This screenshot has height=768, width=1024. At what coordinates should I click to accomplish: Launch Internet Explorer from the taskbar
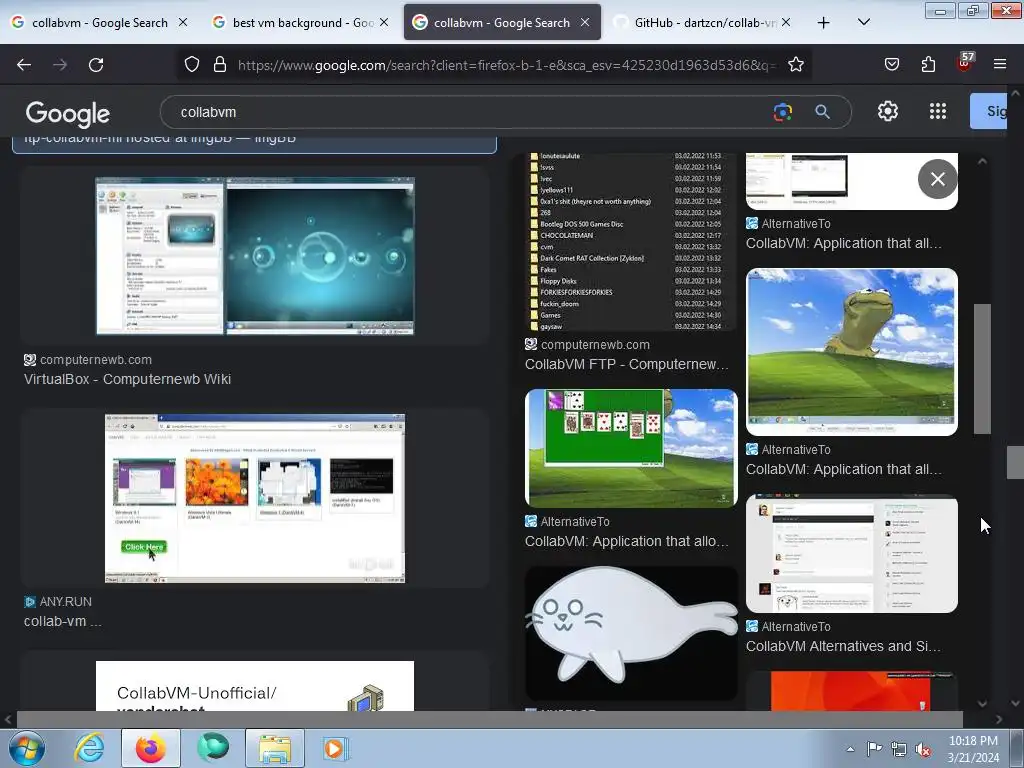[89, 748]
